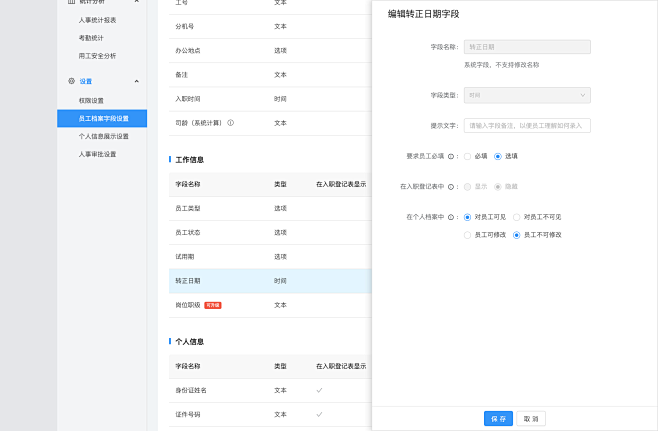Image resolution: width=658 pixels, height=431 pixels.
Task: Click the red tag next to 岗位职级
Action: [213, 305]
